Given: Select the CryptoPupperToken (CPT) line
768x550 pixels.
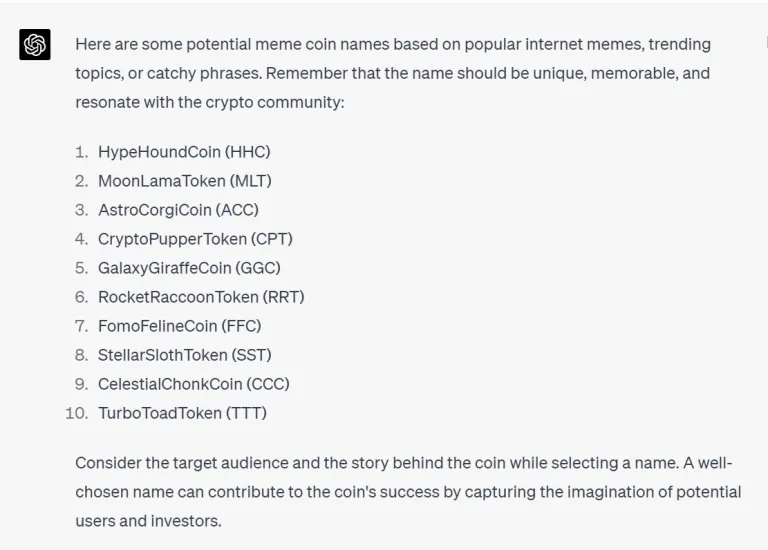Looking at the screenshot, I should tap(195, 239).
